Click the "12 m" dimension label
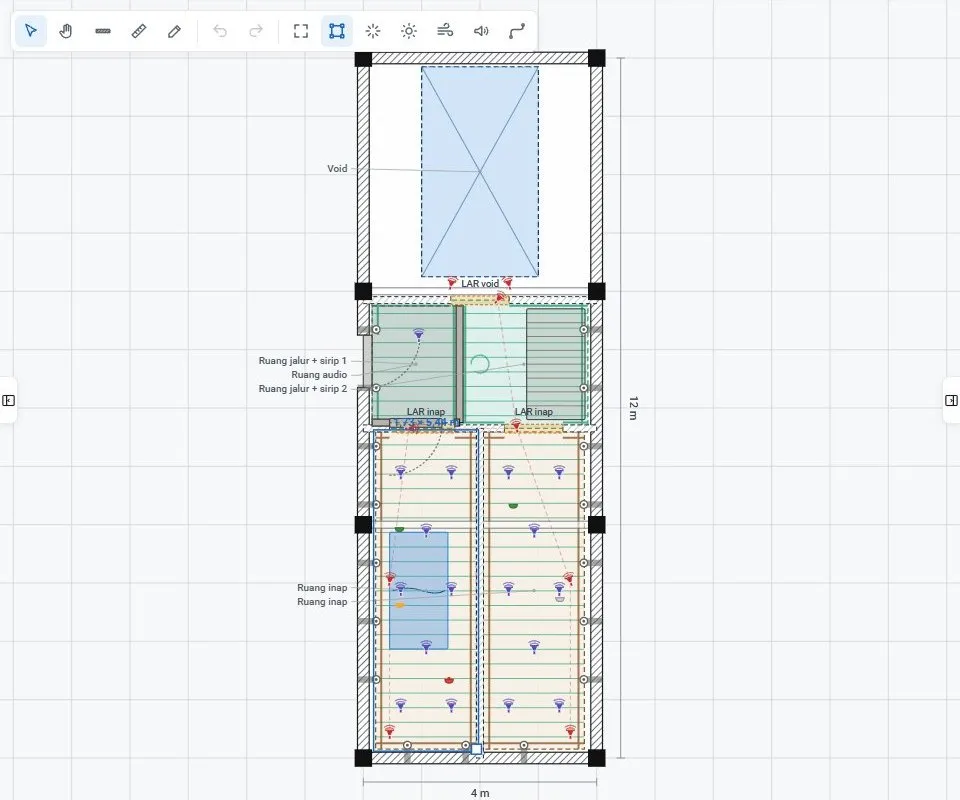This screenshot has width=960, height=800. (x=633, y=408)
